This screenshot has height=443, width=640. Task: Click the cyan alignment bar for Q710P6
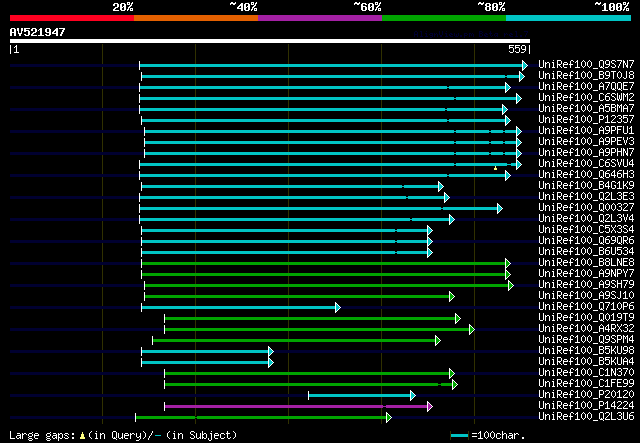click(x=241, y=307)
